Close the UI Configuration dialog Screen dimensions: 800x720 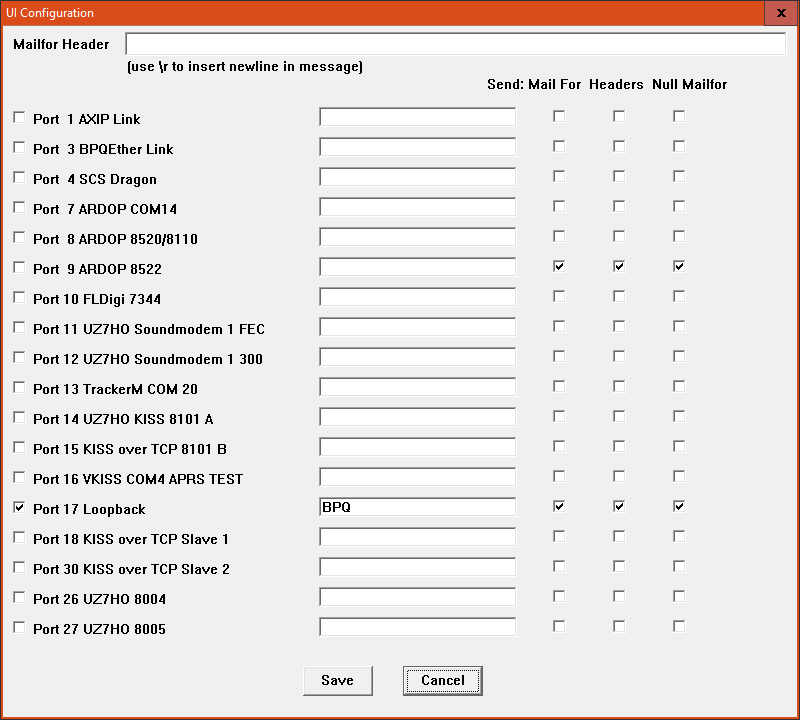(x=780, y=13)
